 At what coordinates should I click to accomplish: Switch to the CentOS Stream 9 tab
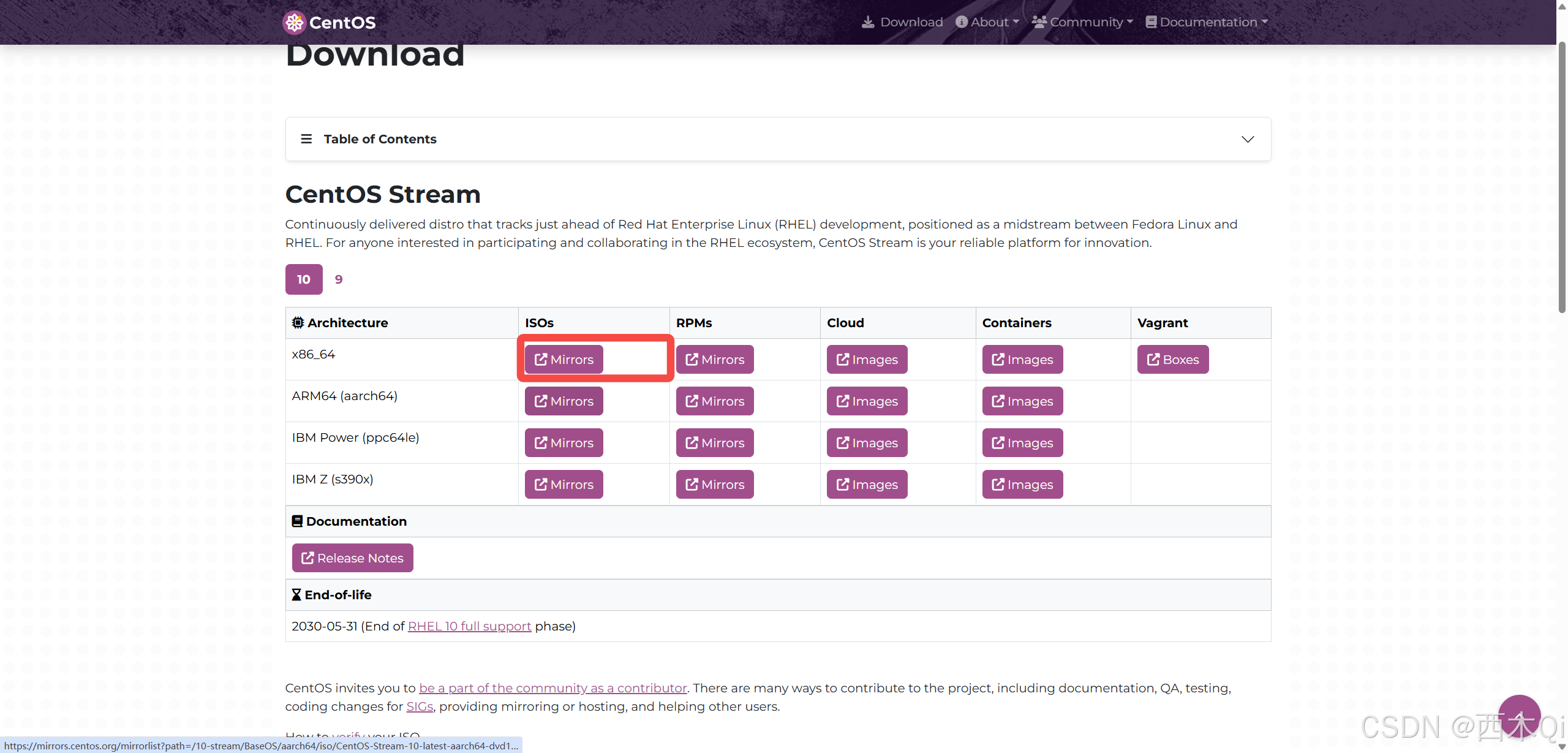pos(339,279)
